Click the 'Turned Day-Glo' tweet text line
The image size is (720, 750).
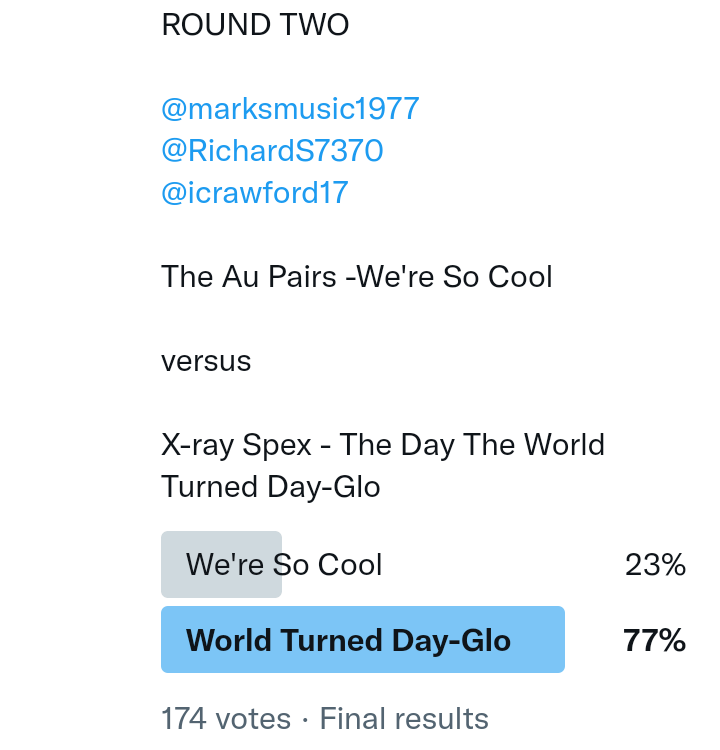point(271,486)
